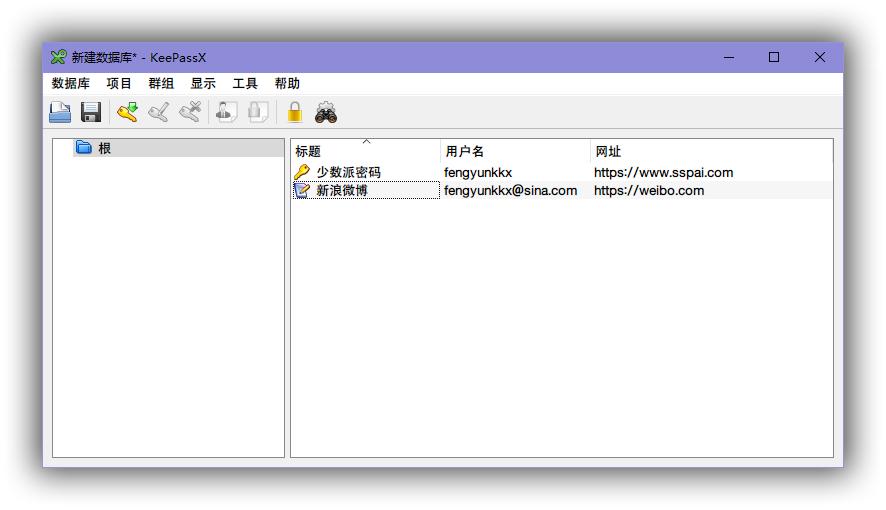Click the https://www.sspai.com URL cell

point(663,172)
